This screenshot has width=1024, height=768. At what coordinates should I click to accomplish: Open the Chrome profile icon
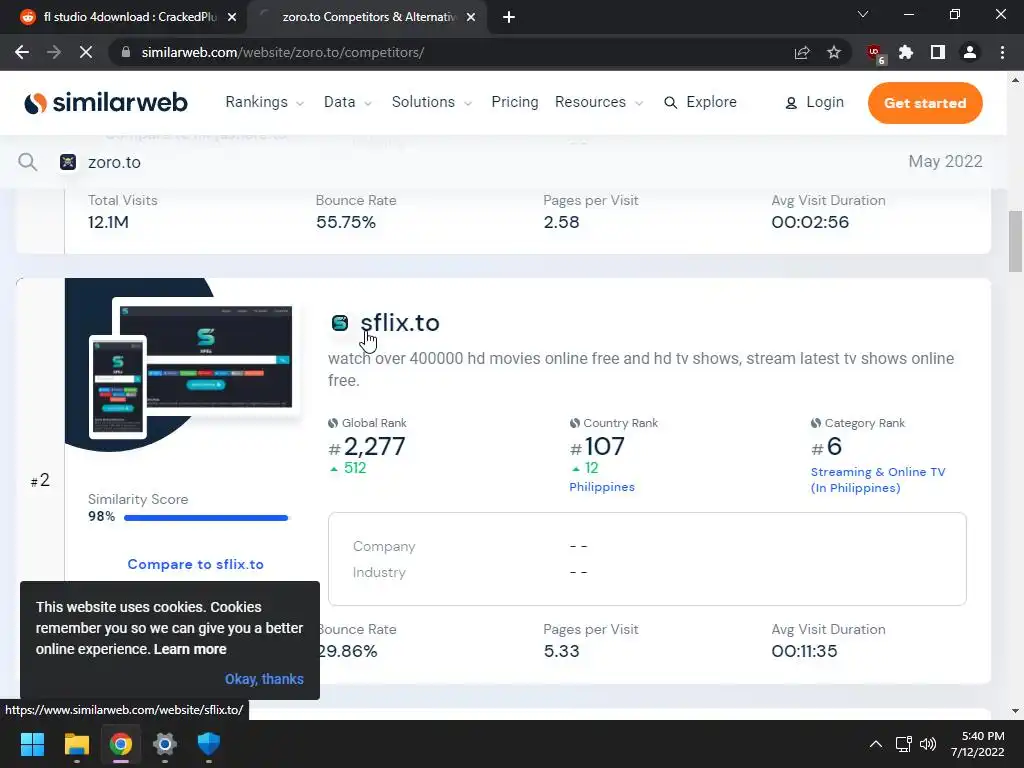click(x=970, y=52)
